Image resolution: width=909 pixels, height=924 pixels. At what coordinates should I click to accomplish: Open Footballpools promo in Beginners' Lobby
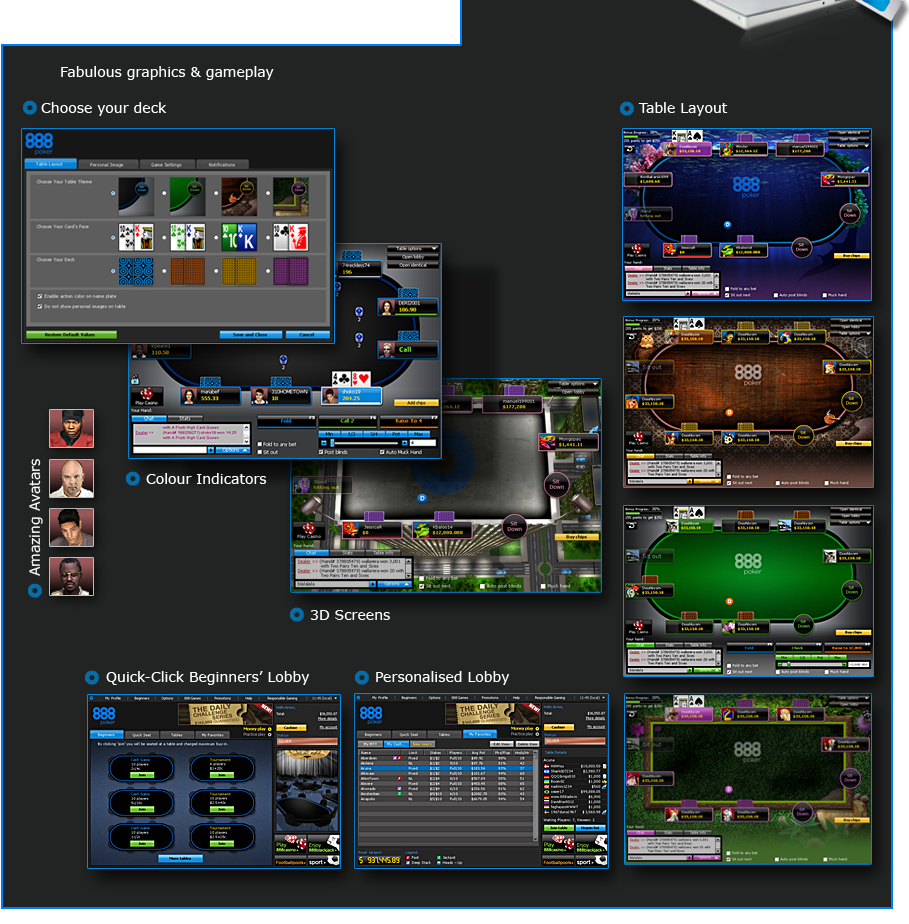290,862
